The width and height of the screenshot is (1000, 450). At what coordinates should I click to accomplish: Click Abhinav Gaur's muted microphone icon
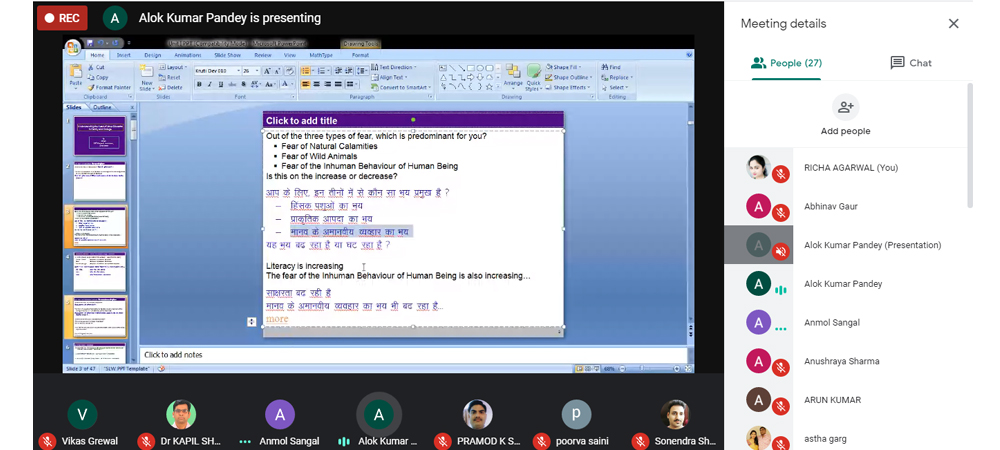780,213
